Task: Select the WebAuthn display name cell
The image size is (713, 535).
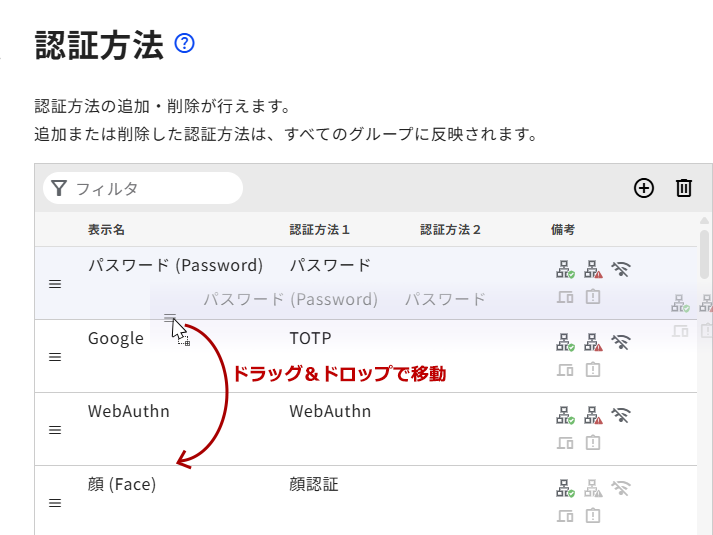Action: tap(129, 411)
